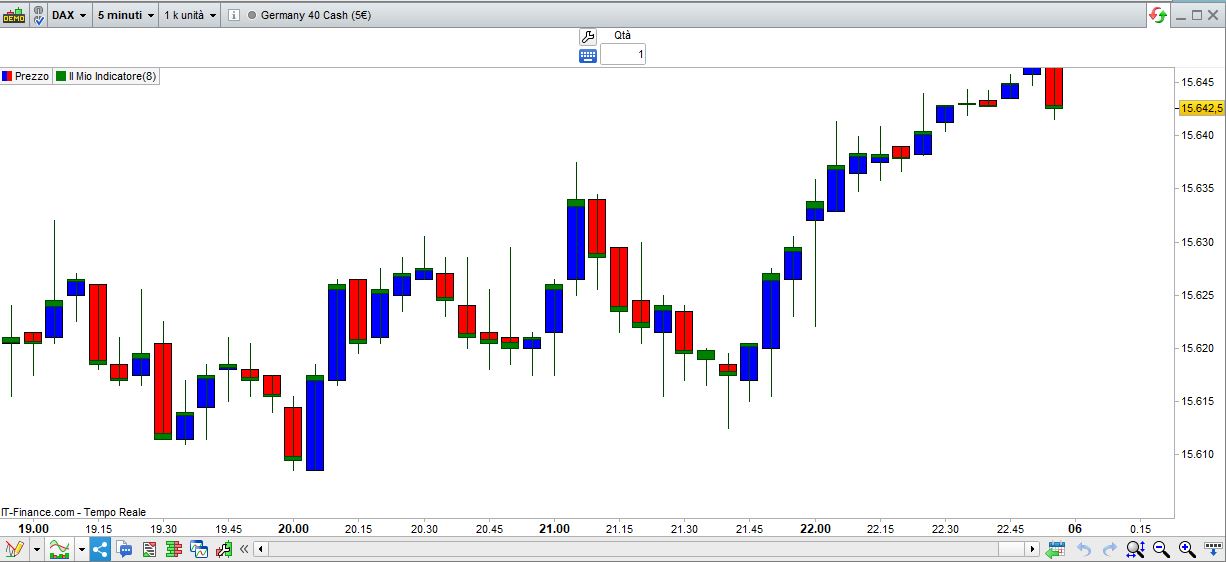
Task: Click the gray market status dot
Action: tap(251, 15)
